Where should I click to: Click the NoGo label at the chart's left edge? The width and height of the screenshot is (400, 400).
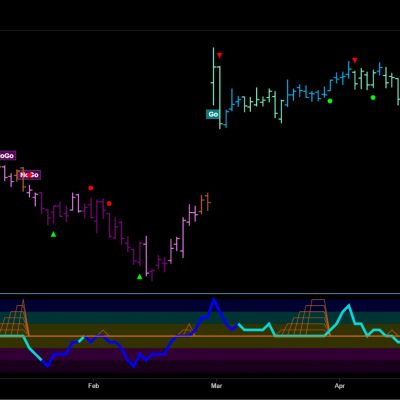point(7,156)
